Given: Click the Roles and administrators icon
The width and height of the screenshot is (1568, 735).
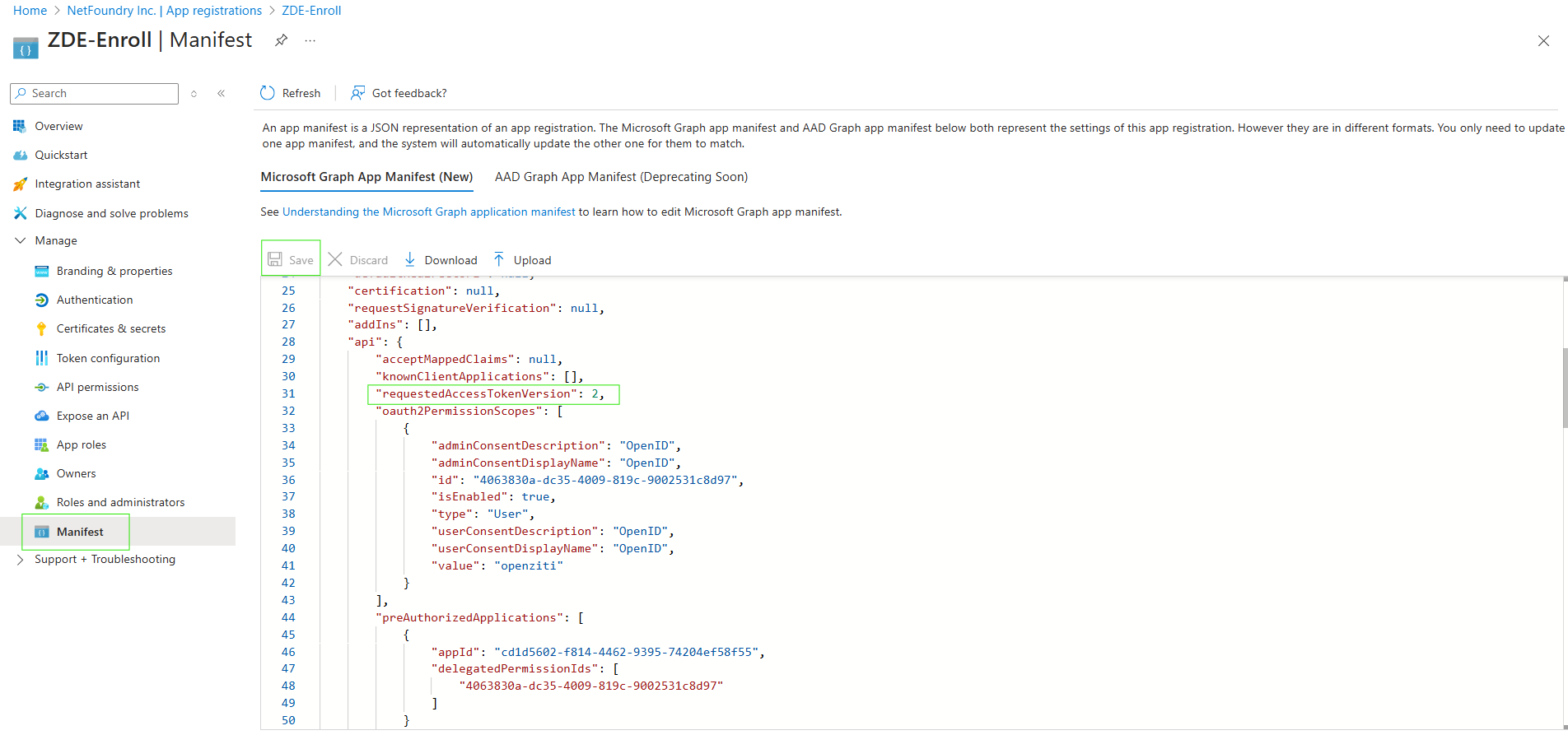Looking at the screenshot, I should tap(41, 502).
